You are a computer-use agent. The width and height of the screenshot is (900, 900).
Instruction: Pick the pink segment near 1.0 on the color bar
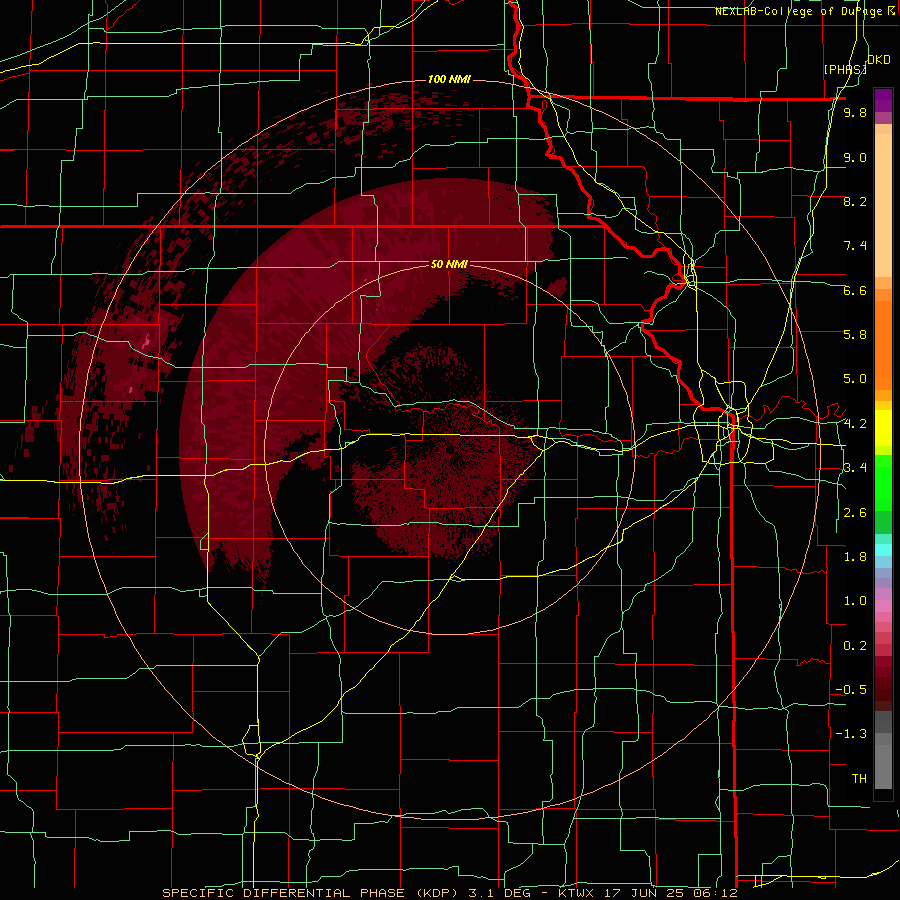click(x=883, y=606)
